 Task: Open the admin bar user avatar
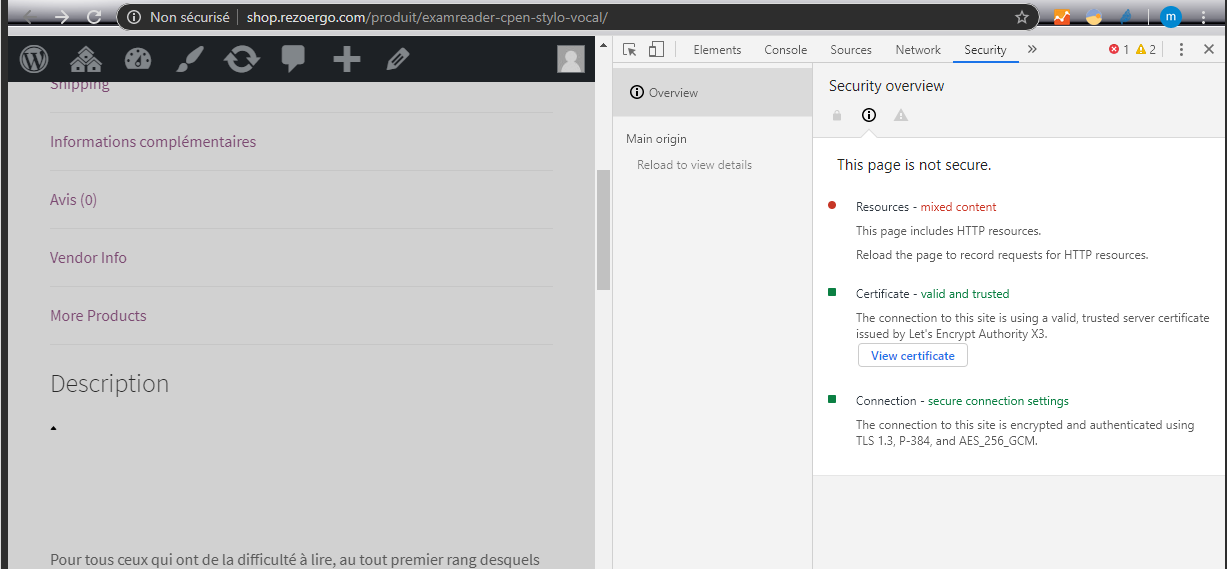coord(571,60)
